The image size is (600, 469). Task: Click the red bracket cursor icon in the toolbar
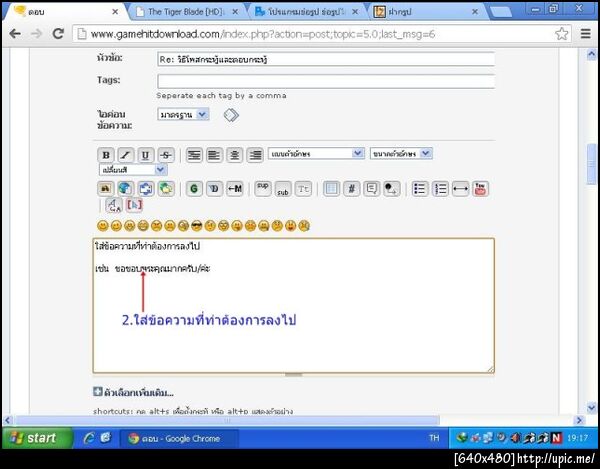pyautogui.click(x=134, y=205)
